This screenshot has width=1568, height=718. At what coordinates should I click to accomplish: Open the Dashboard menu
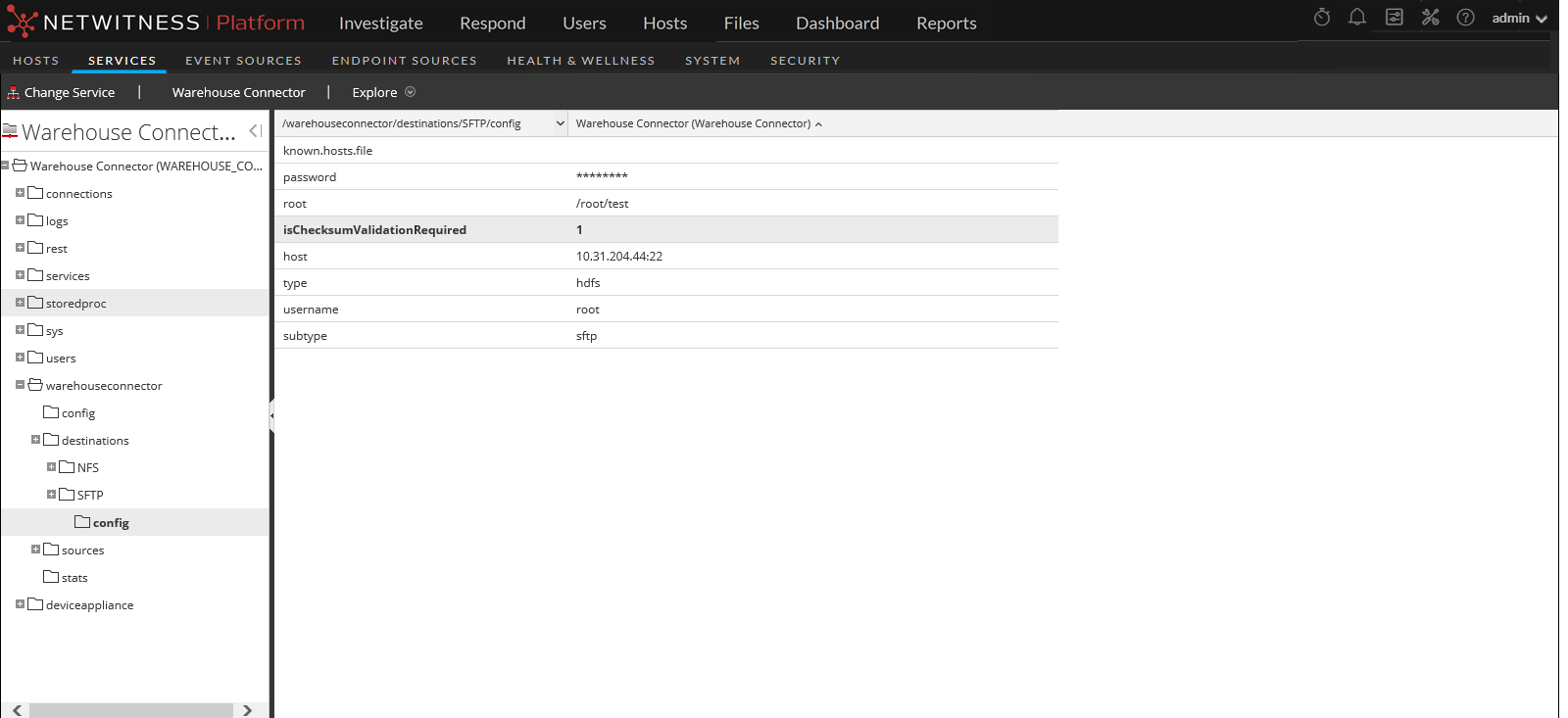point(838,23)
